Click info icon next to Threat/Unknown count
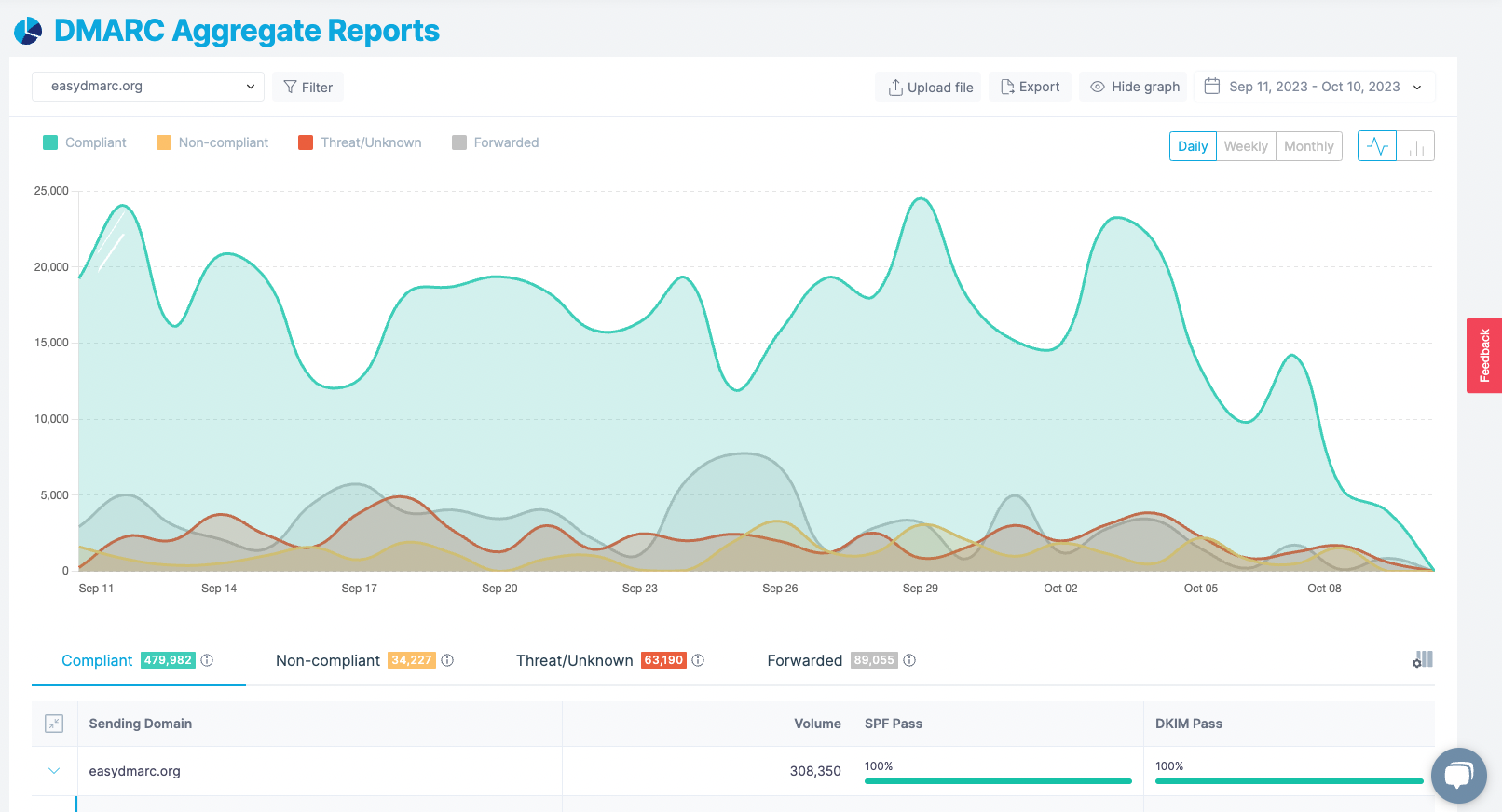 click(698, 660)
